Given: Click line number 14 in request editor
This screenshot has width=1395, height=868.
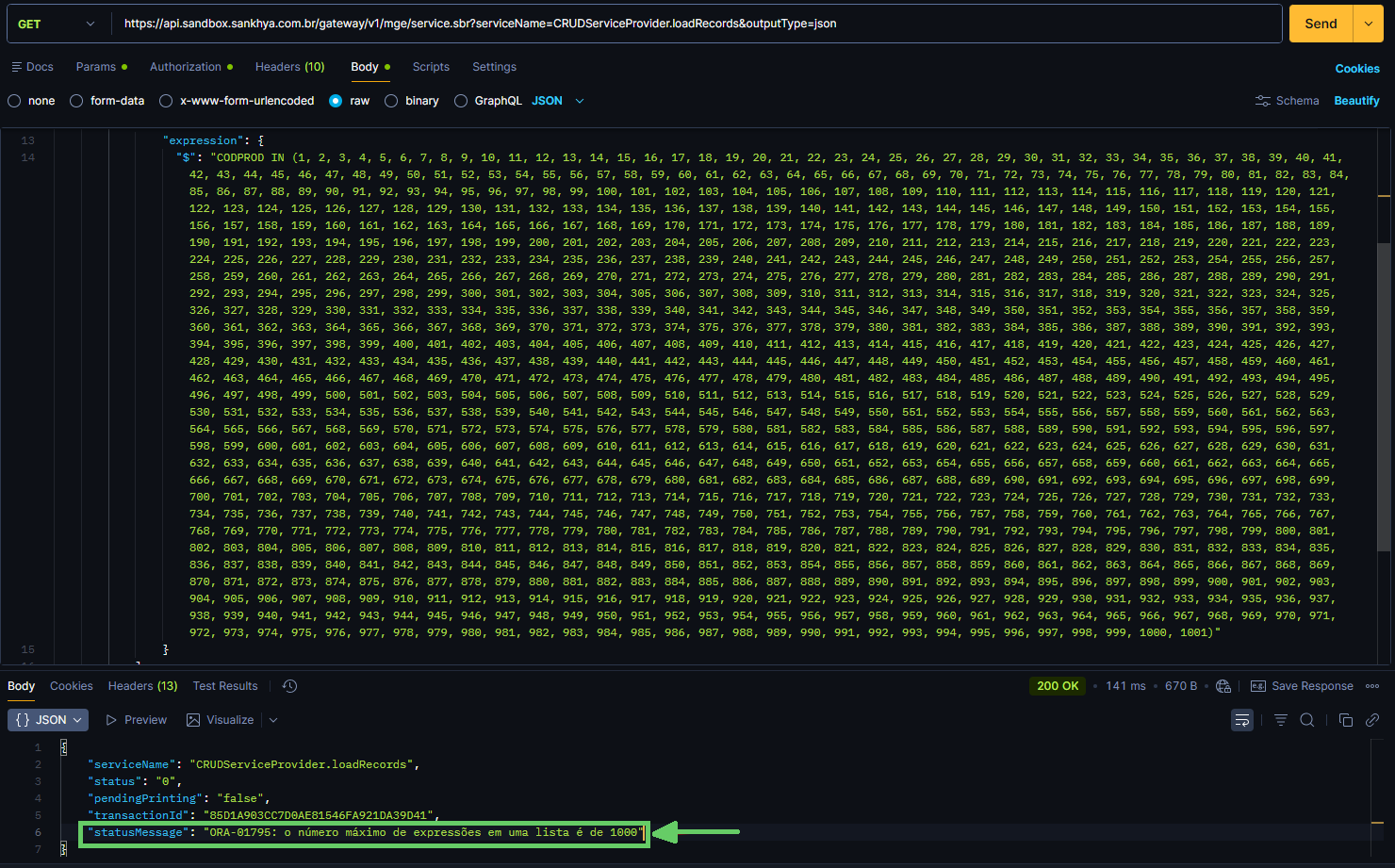Looking at the screenshot, I should [27, 157].
